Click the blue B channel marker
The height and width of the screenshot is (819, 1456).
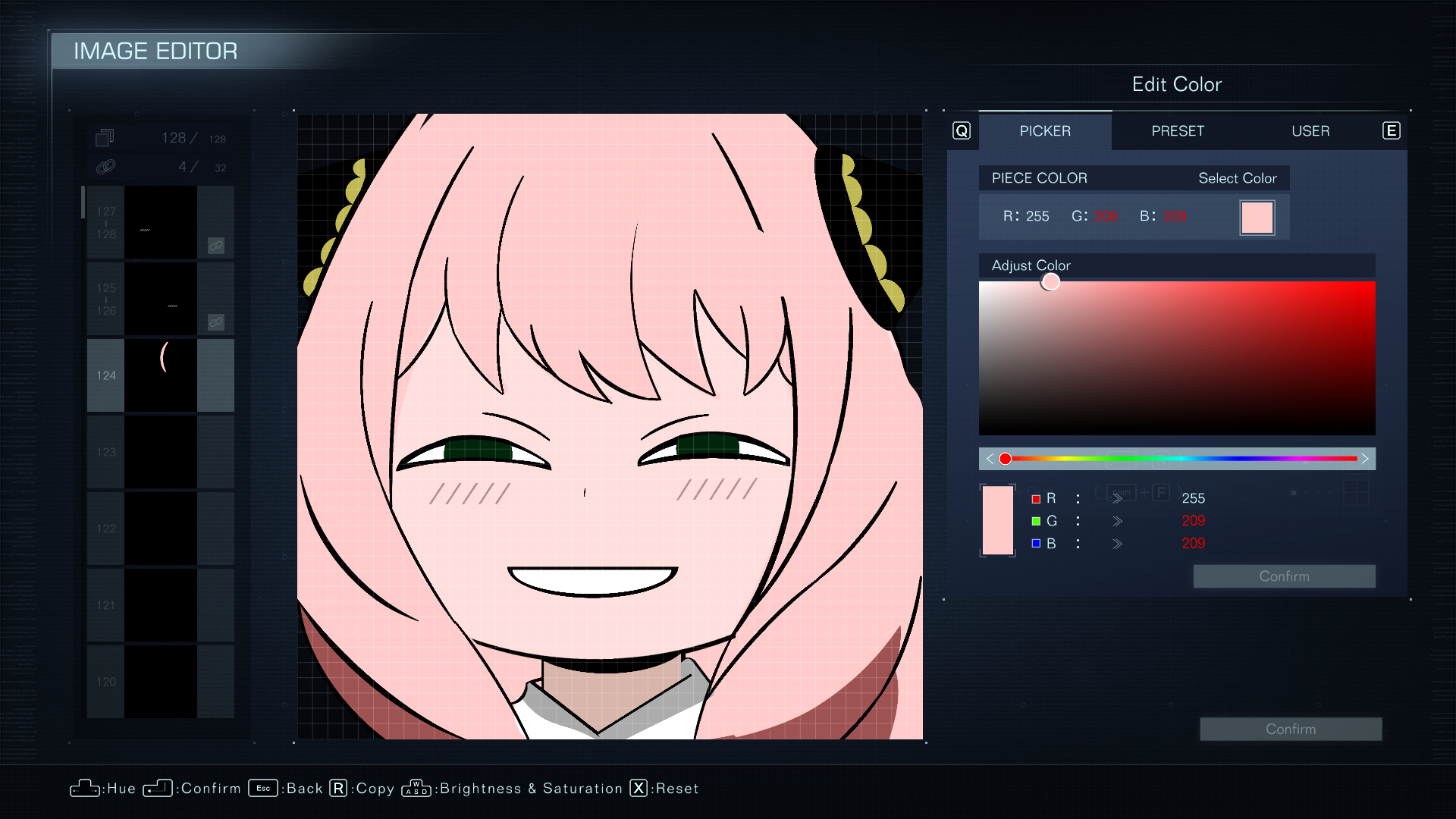tap(1036, 543)
